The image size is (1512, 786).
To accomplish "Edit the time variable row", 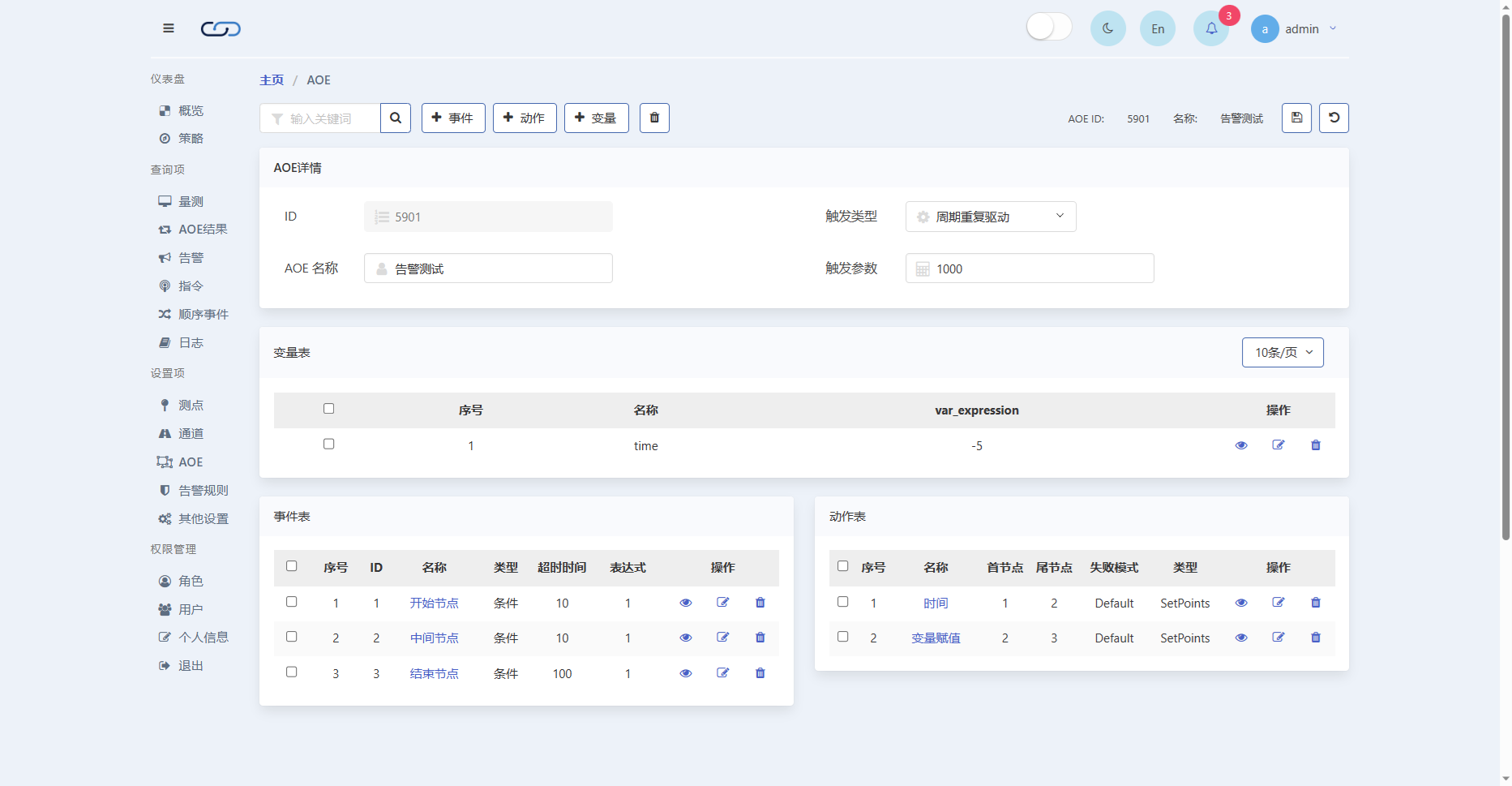I will pyautogui.click(x=1279, y=445).
